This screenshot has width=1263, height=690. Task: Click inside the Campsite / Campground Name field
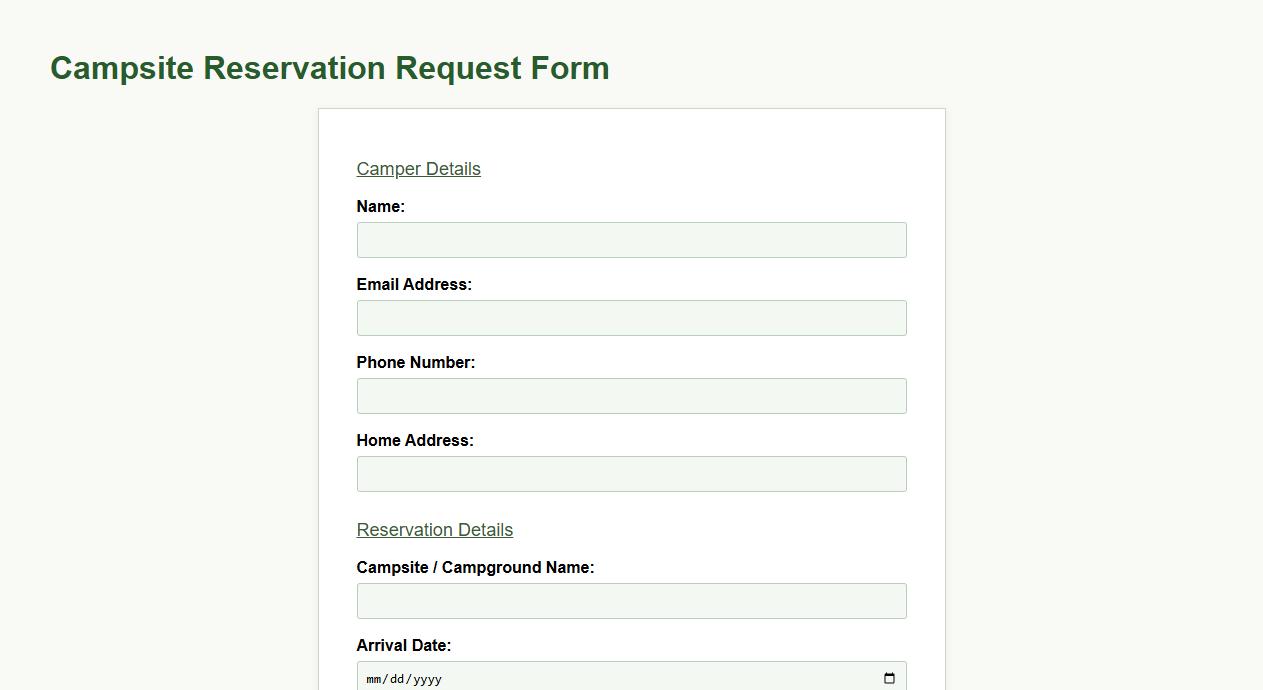pyautogui.click(x=631, y=600)
